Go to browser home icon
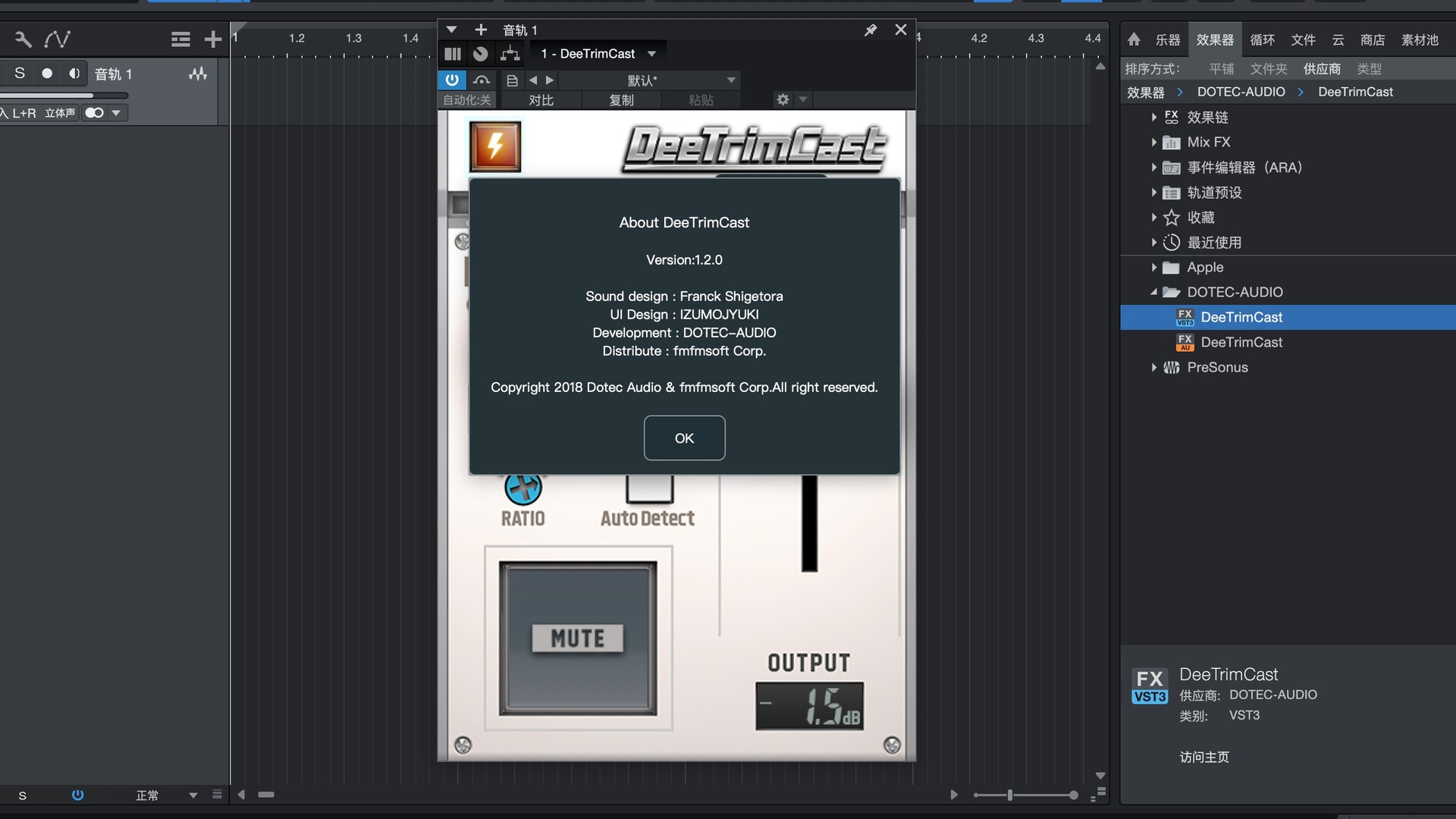The image size is (1456, 819). pyautogui.click(x=1134, y=39)
